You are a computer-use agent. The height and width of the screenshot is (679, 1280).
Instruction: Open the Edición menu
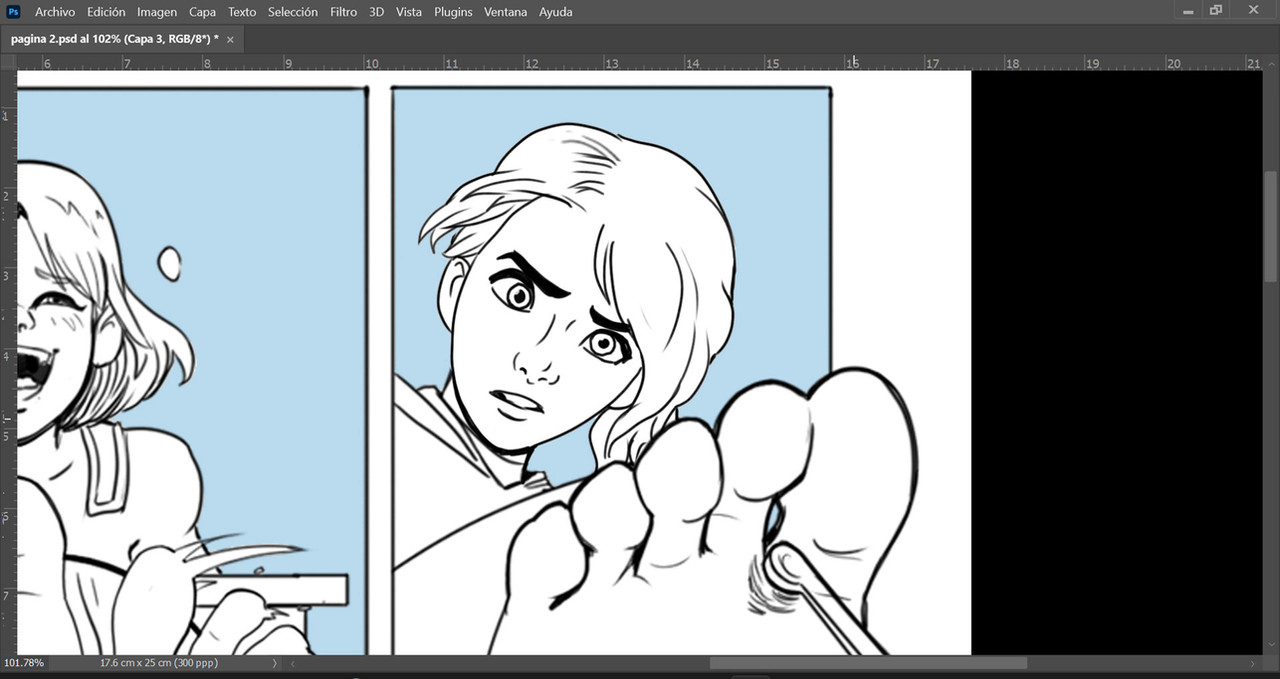(106, 12)
